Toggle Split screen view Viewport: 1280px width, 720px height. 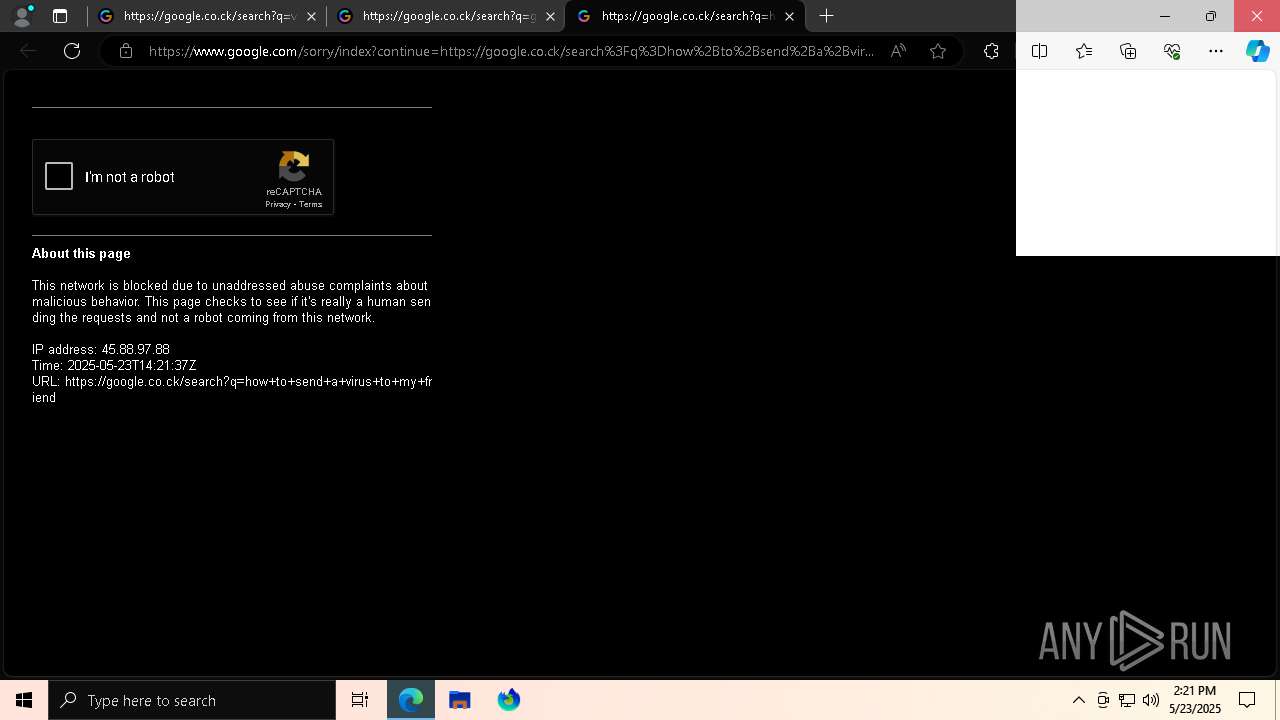pyautogui.click(x=1040, y=51)
